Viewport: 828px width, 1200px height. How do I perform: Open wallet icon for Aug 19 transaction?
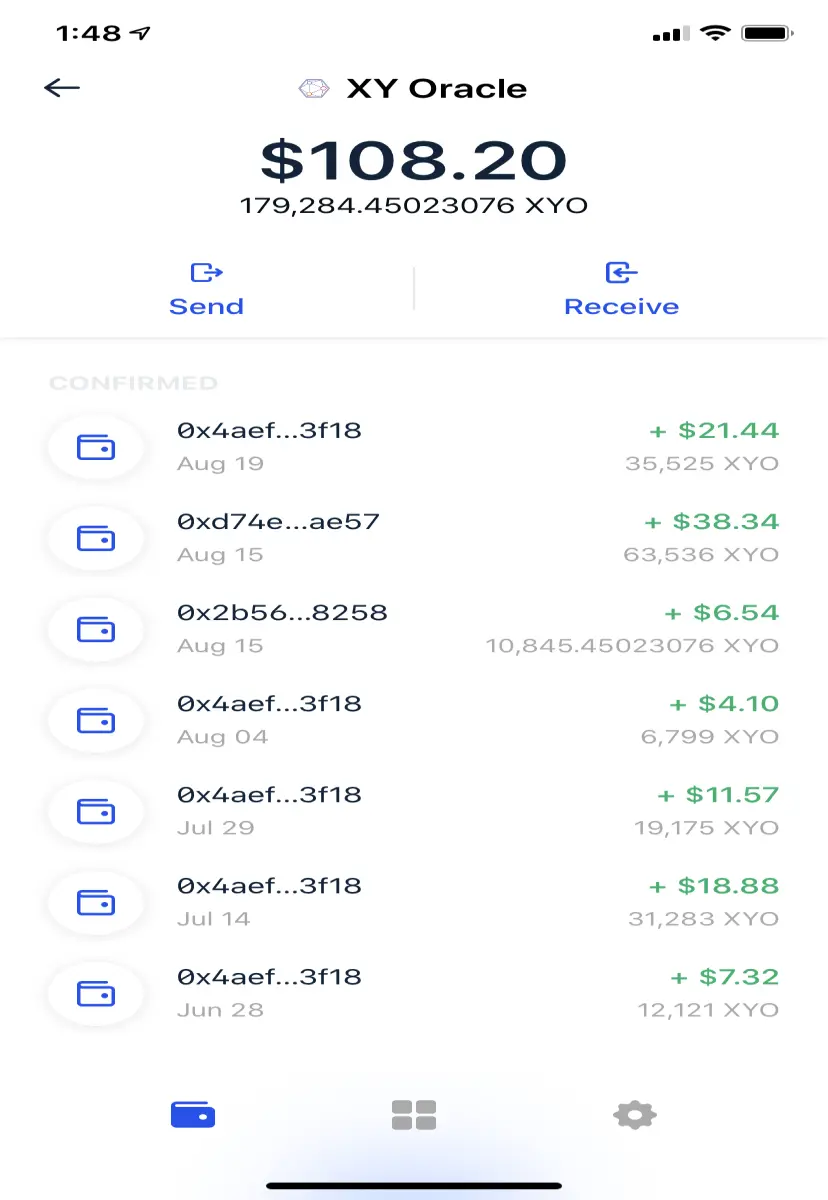96,448
